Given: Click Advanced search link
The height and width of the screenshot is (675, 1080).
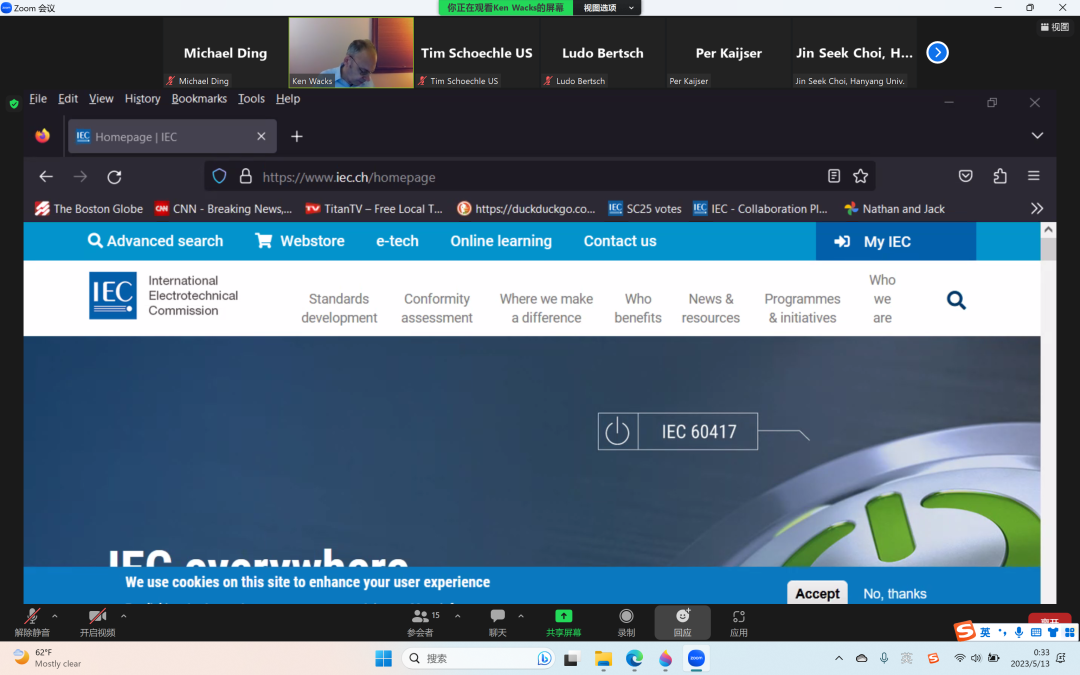Looking at the screenshot, I should pos(156,241).
